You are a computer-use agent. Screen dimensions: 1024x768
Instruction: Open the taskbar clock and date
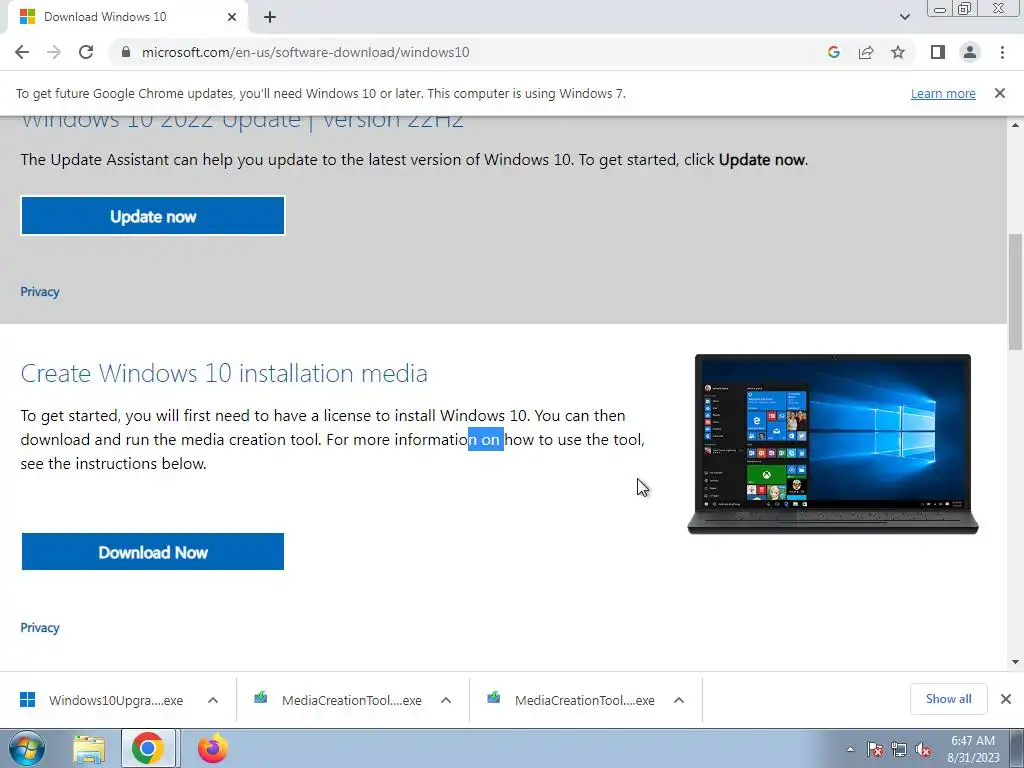(973, 749)
